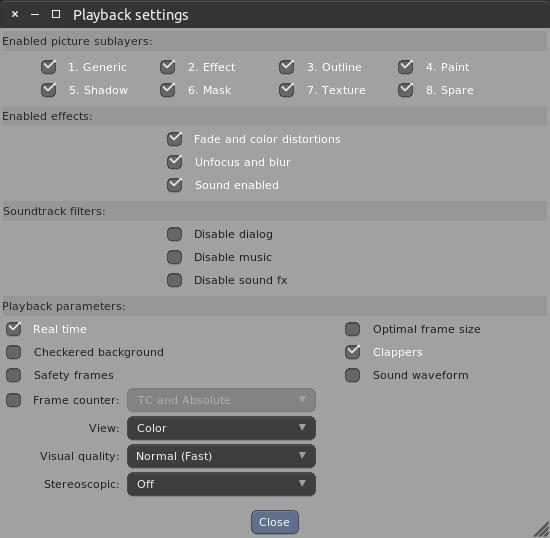Turn off Sound enabled checkbox
550x538 pixels.
point(174,185)
